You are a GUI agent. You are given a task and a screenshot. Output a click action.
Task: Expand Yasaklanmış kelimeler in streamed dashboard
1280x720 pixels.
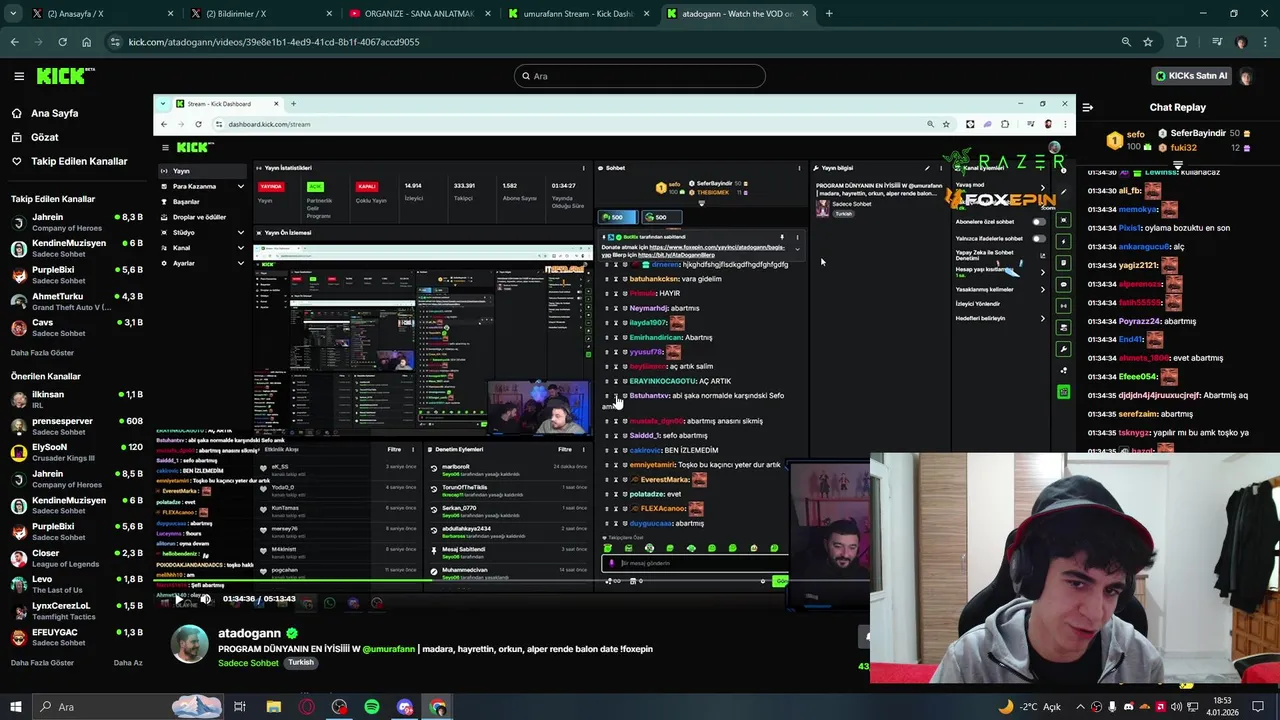point(1042,290)
